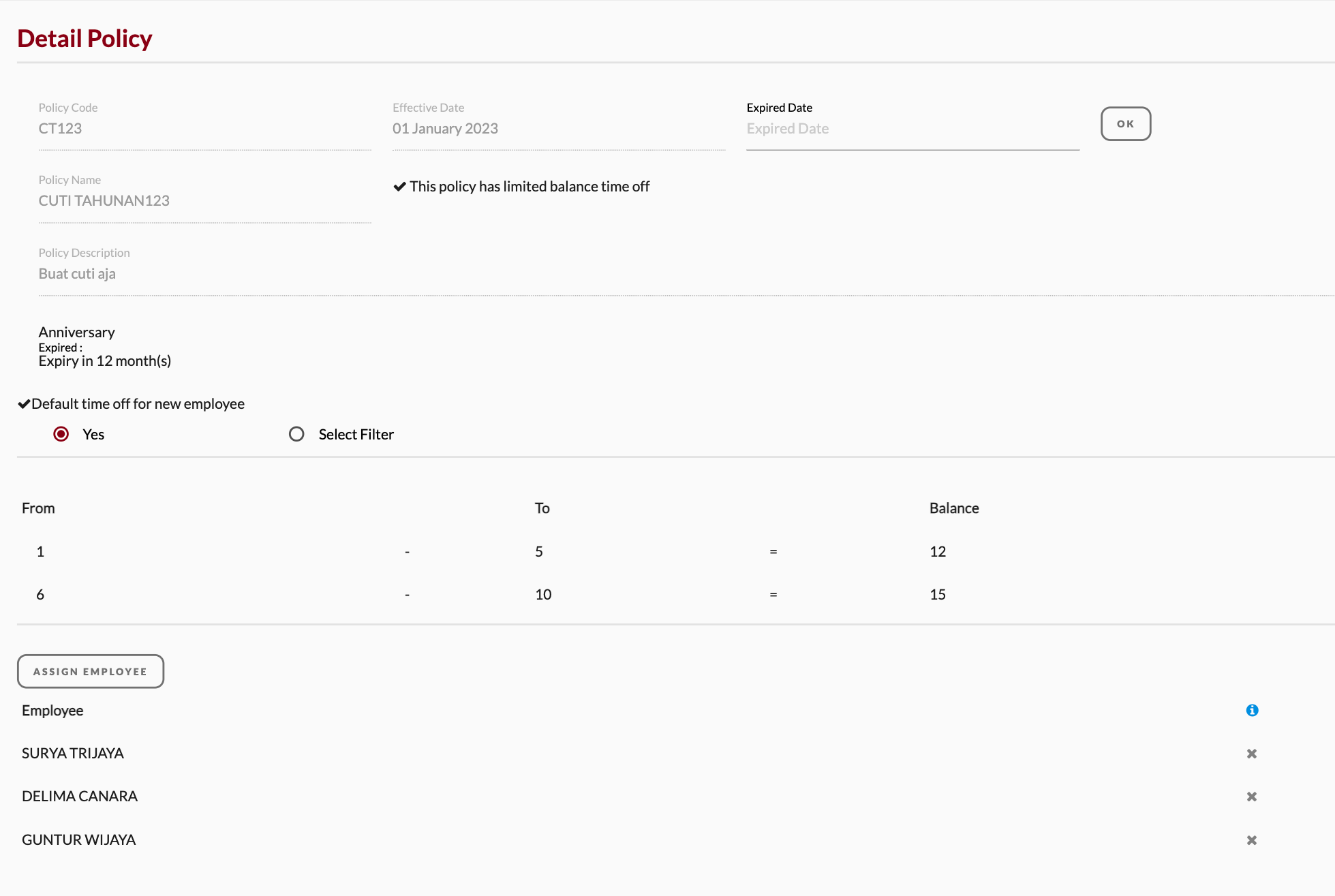Click the Expired Date input field
This screenshot has width=1335, height=896.
point(912,129)
